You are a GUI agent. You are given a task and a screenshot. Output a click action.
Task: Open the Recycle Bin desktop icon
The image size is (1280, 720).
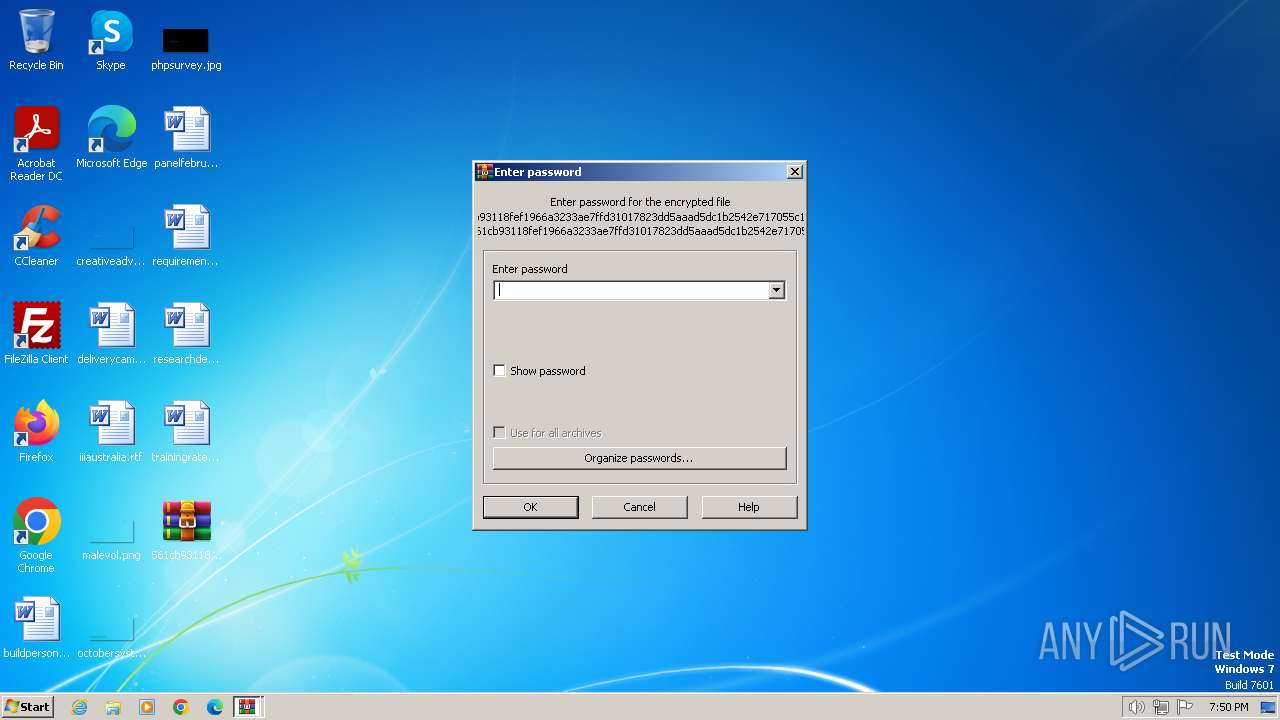36,40
